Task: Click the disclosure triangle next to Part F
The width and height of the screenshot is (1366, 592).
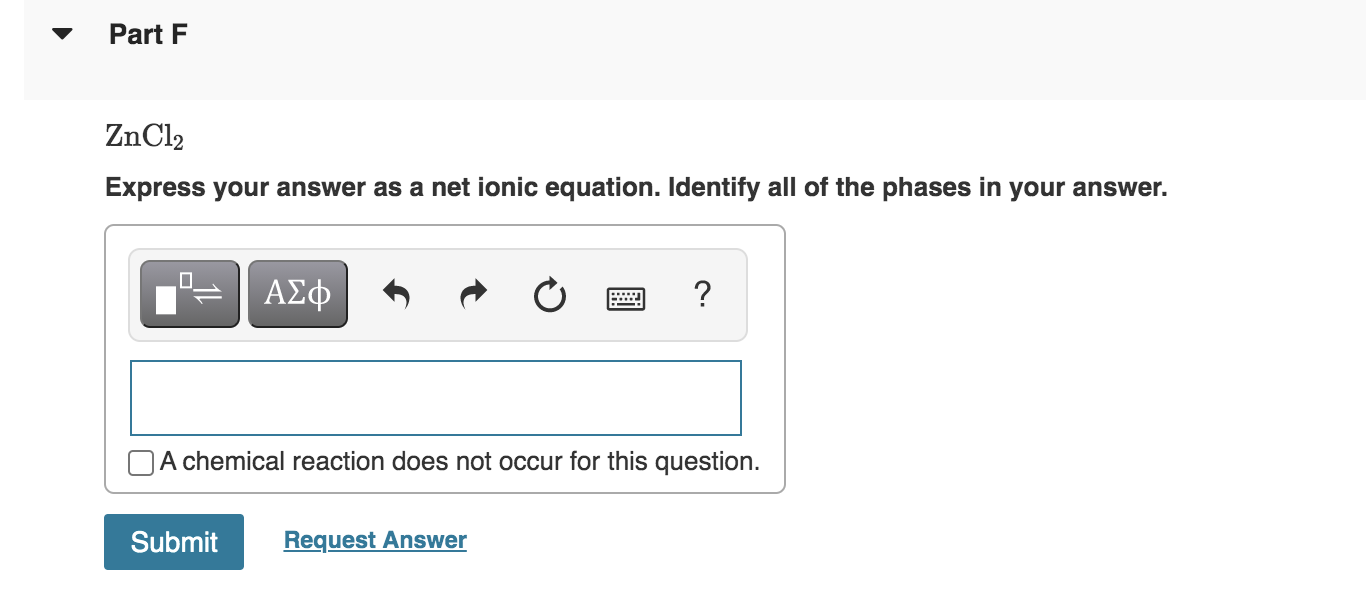Action: click(x=61, y=33)
